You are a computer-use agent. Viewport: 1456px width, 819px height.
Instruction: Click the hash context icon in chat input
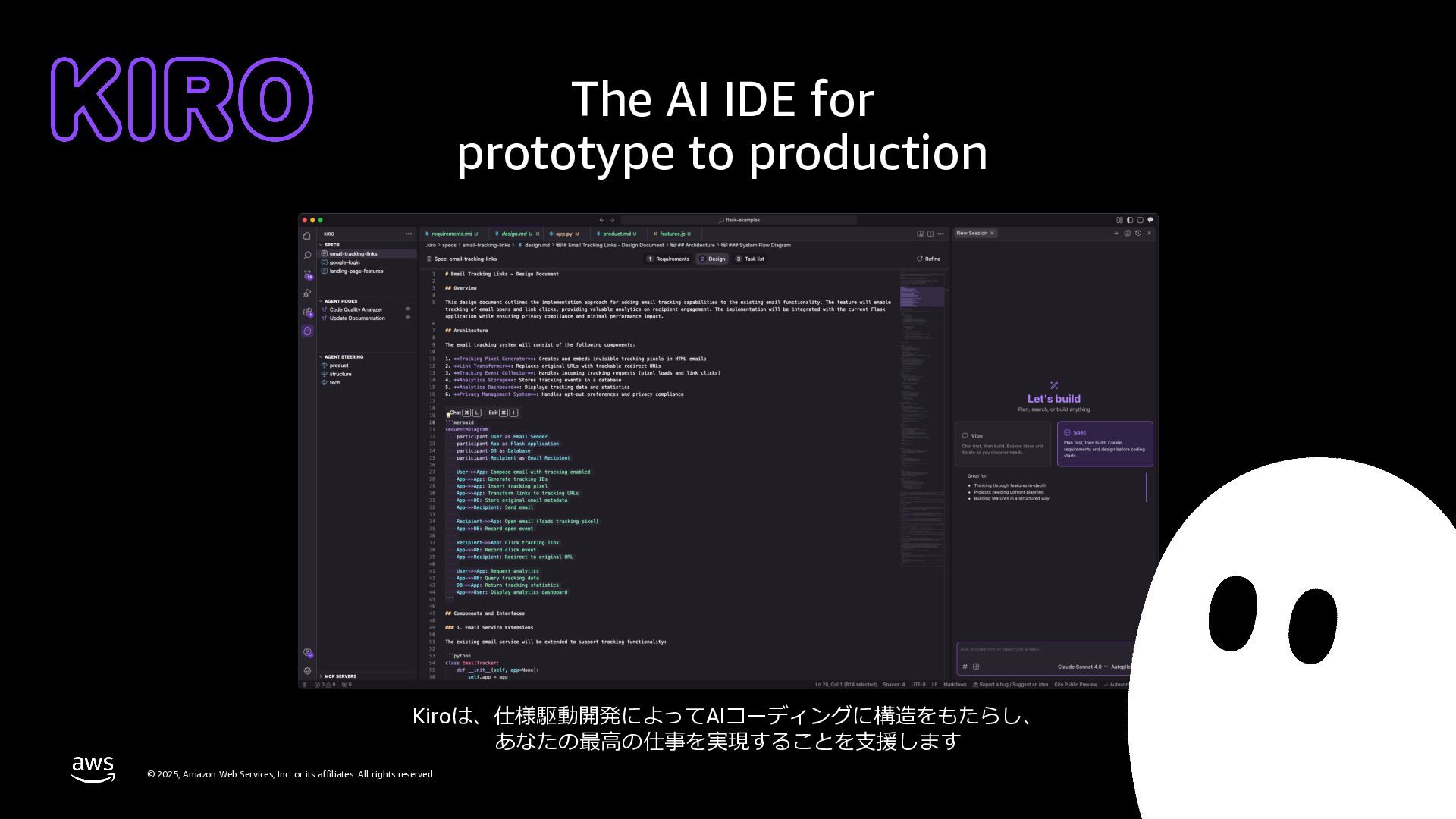tap(965, 667)
